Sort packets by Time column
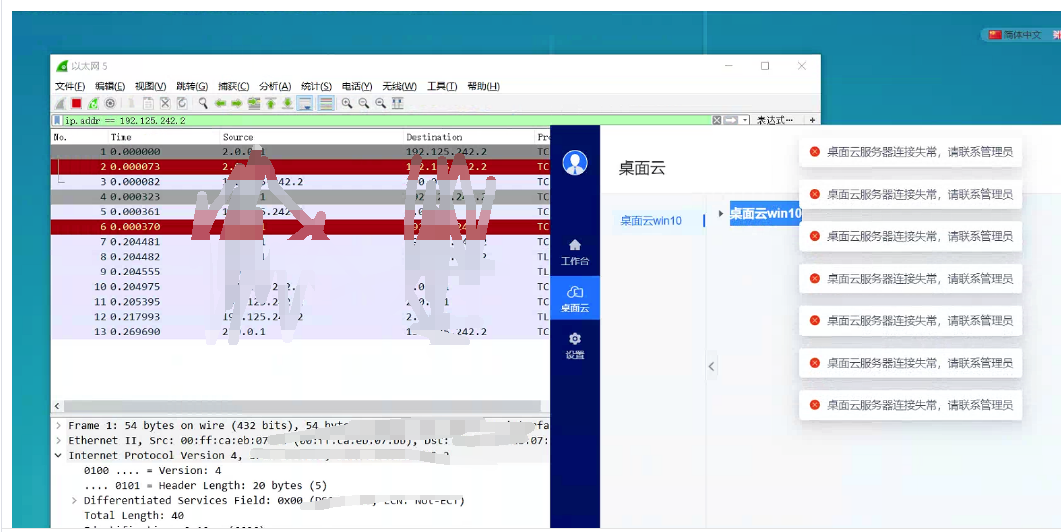The height and width of the screenshot is (532, 1061). 164,137
